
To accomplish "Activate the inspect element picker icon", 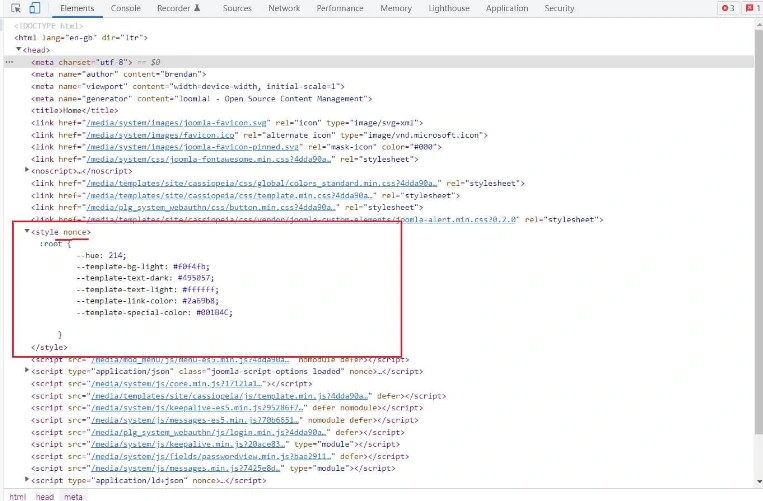I will point(16,8).
